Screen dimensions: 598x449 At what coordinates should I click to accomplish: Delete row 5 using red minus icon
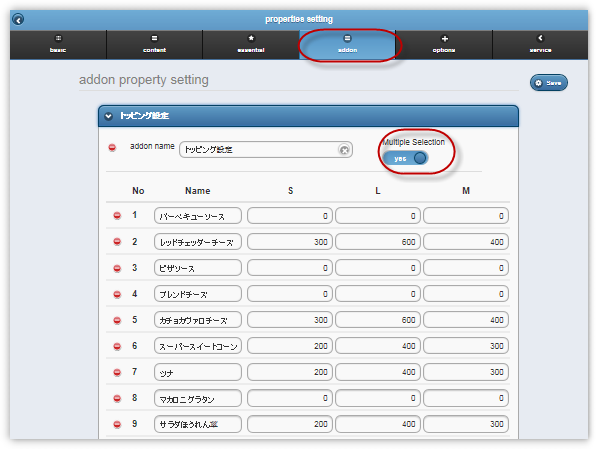(117, 320)
